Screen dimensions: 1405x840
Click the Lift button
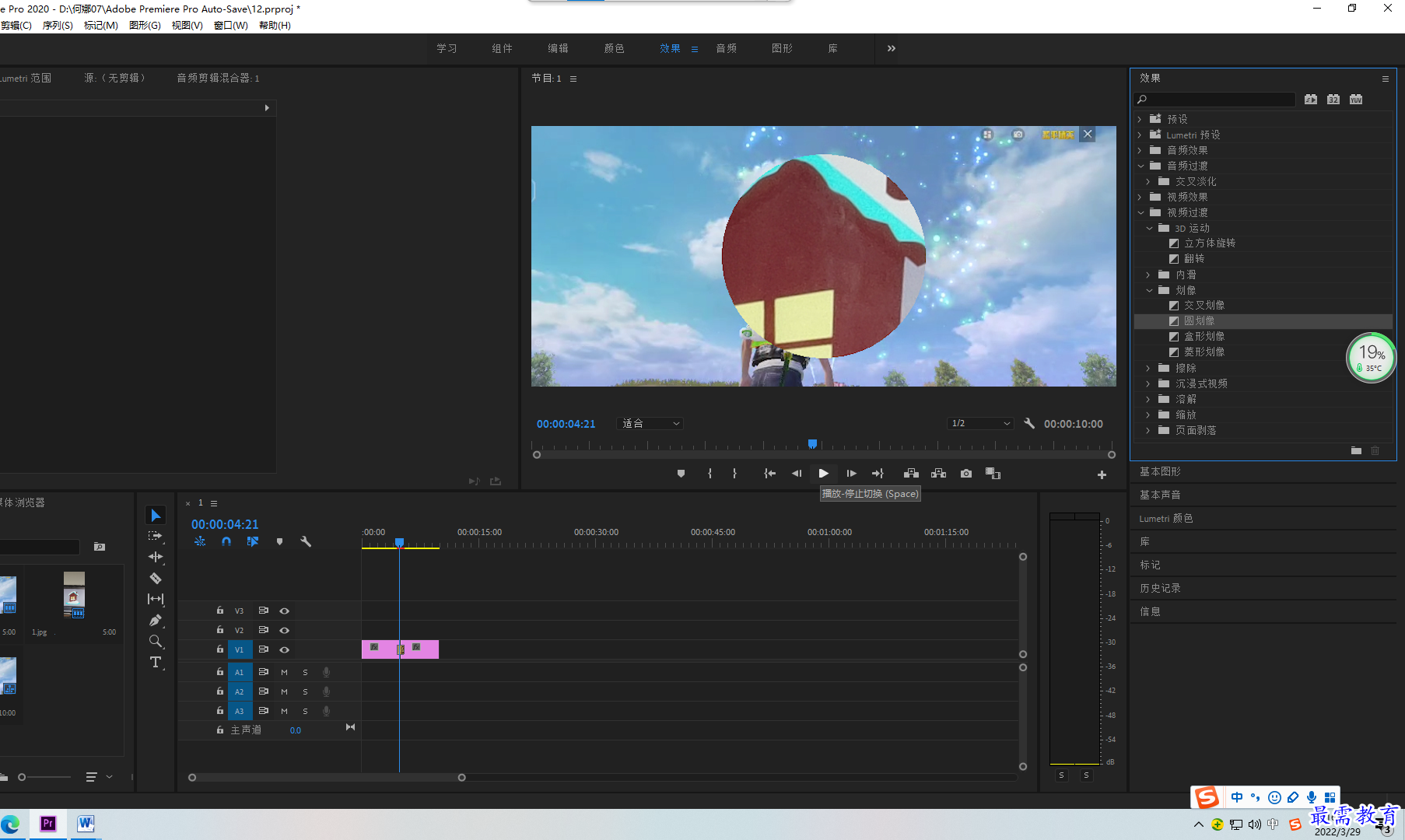tap(911, 474)
